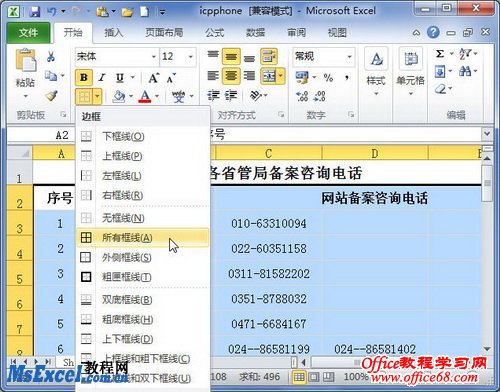Click the Top align icon
Image resolution: width=500 pixels, height=392 pixels.
coord(213,56)
